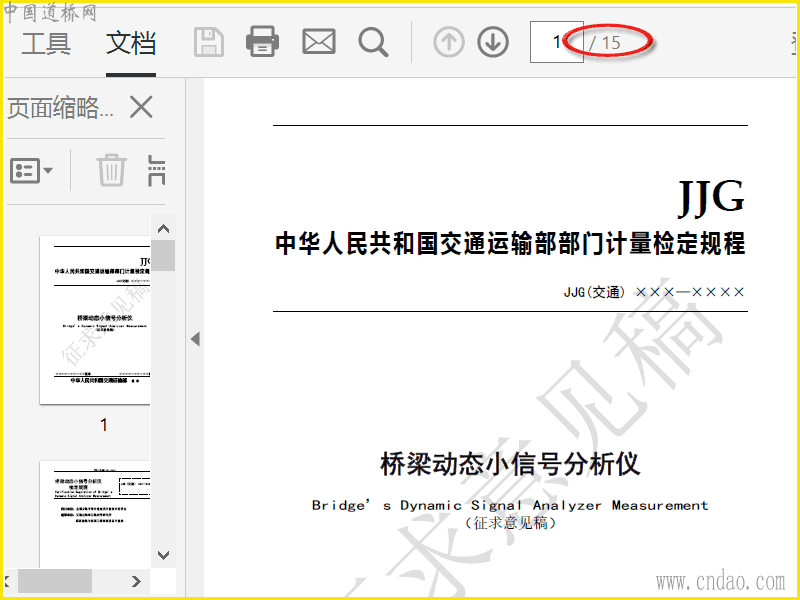The height and width of the screenshot is (600, 800).
Task: Click the save floppy disk icon
Action: pyautogui.click(x=209, y=42)
